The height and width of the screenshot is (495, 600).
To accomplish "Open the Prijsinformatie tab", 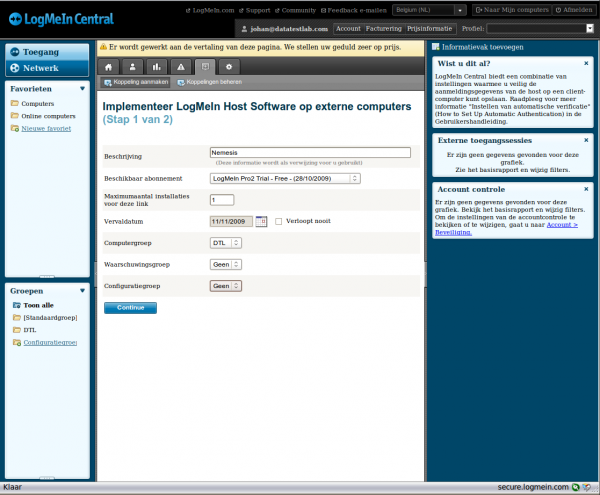I will point(429,29).
